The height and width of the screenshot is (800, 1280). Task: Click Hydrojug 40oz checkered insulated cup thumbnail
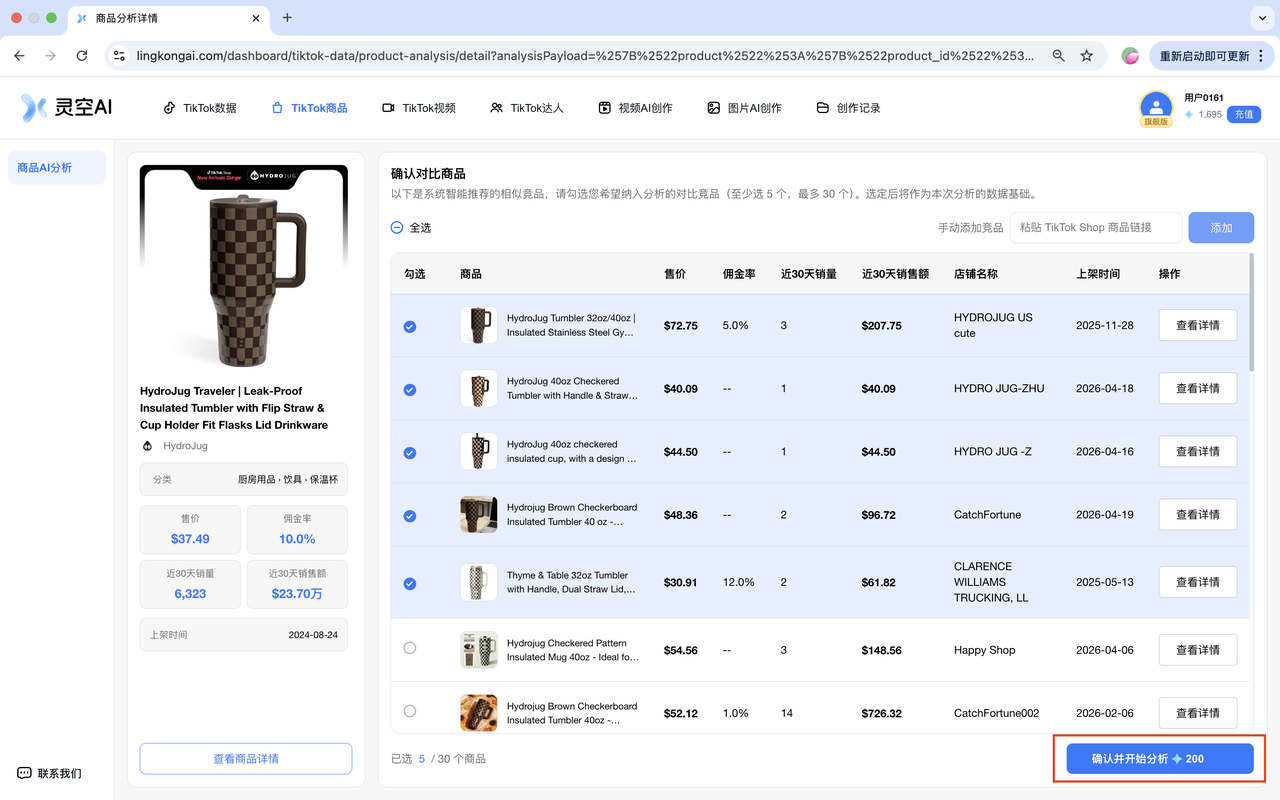478,451
